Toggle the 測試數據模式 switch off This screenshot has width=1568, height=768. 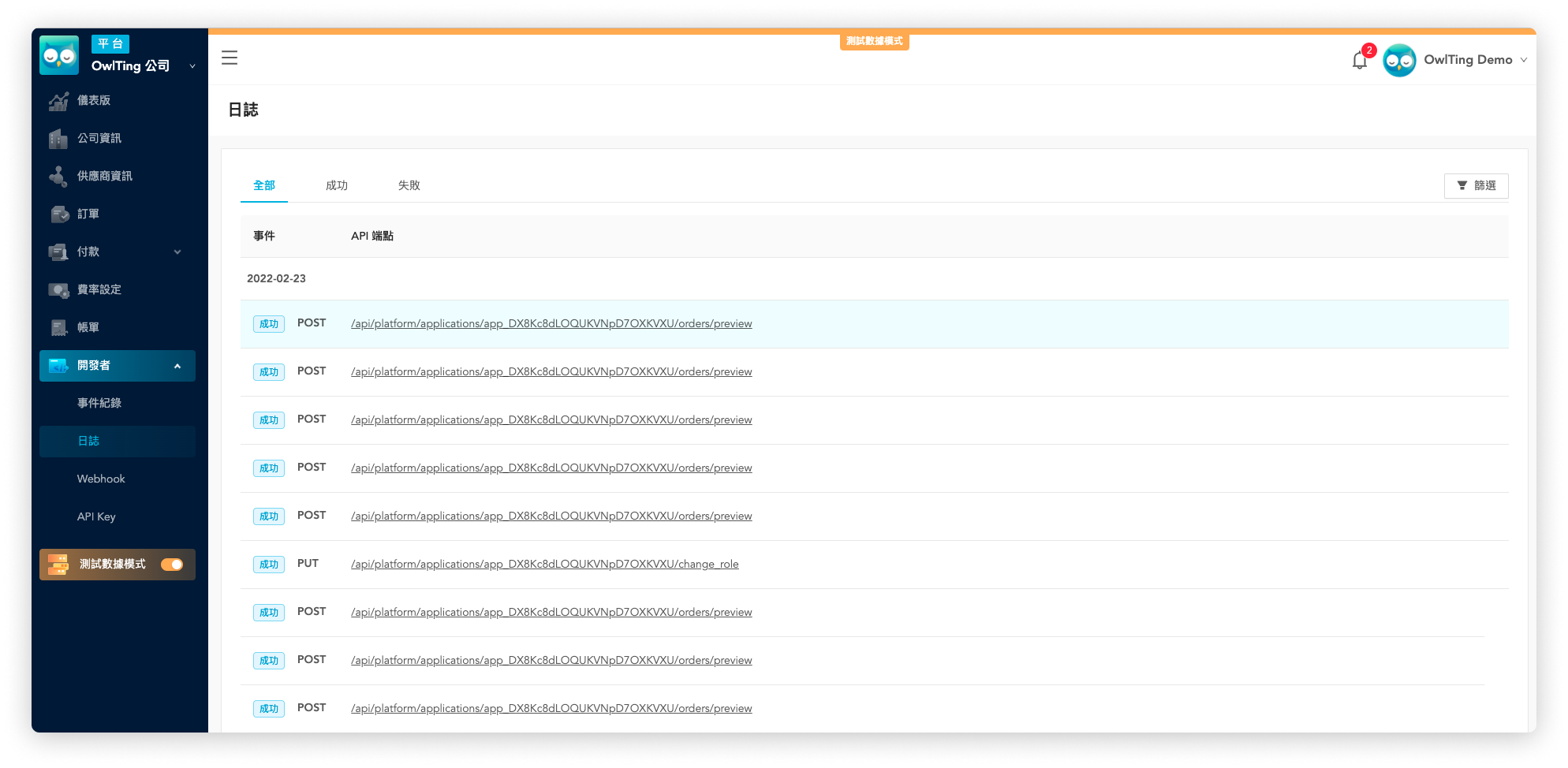(172, 565)
